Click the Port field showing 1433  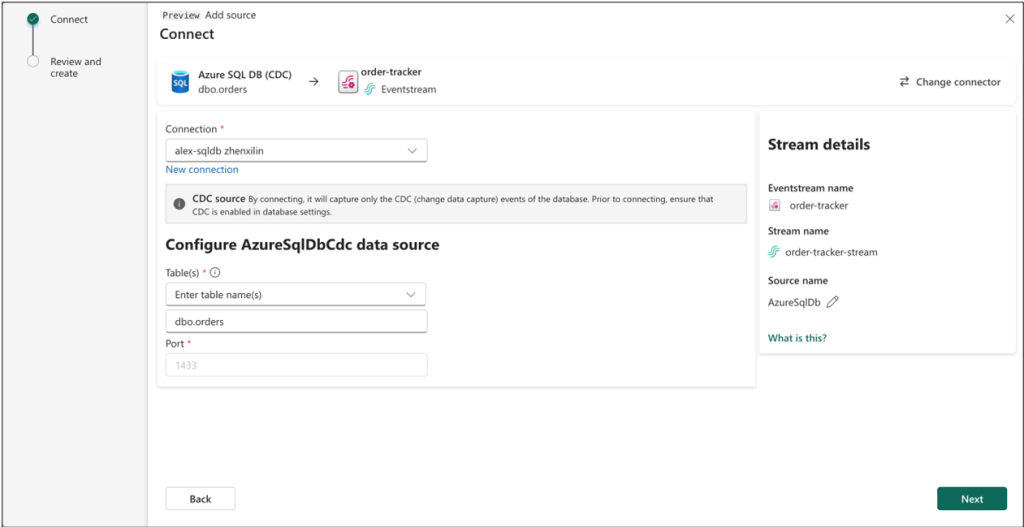pyautogui.click(x=296, y=365)
